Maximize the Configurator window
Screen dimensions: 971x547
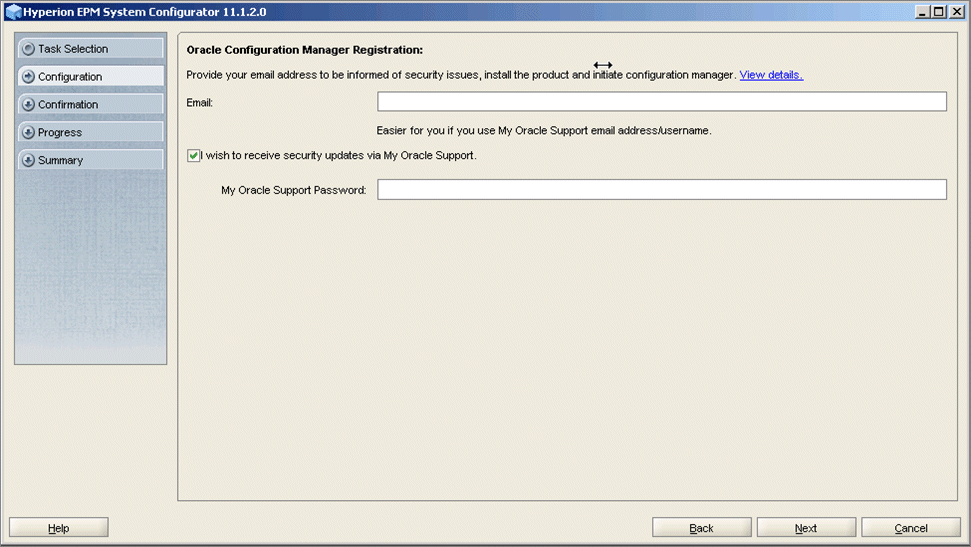[939, 12]
